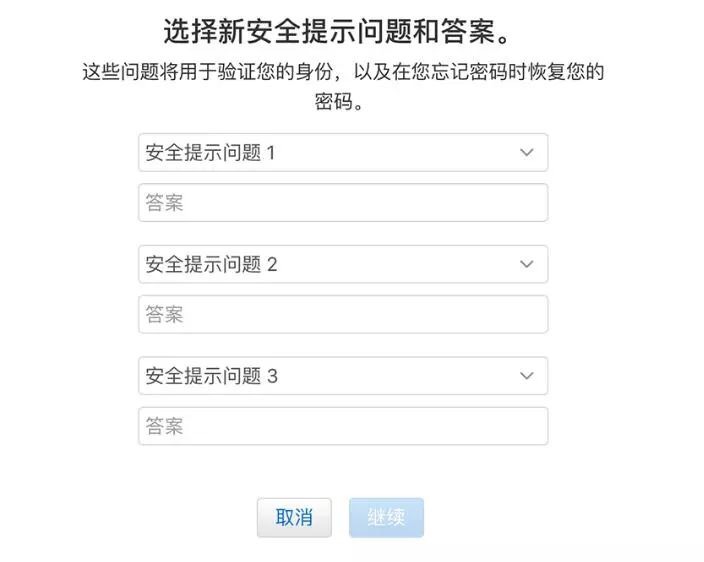Focus the answer field under question 1

(x=342, y=203)
